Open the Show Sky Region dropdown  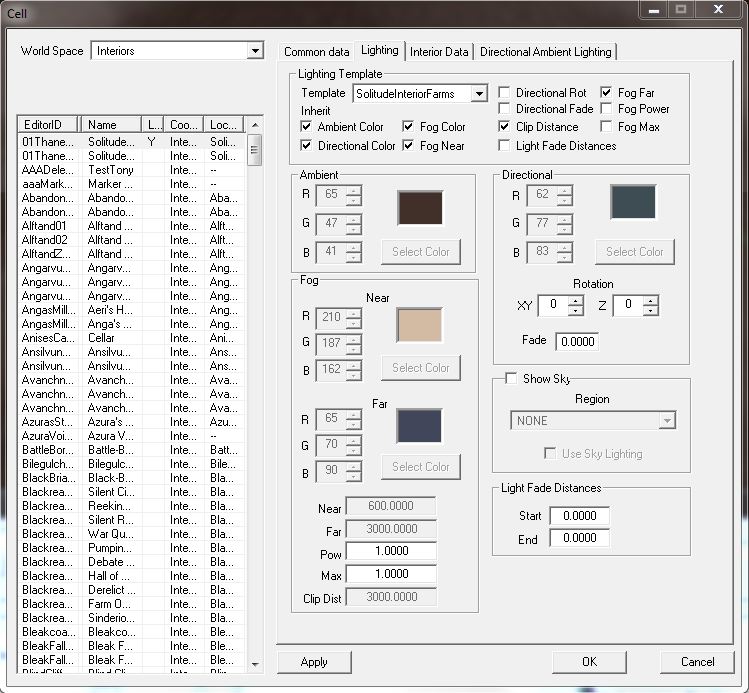pos(667,421)
